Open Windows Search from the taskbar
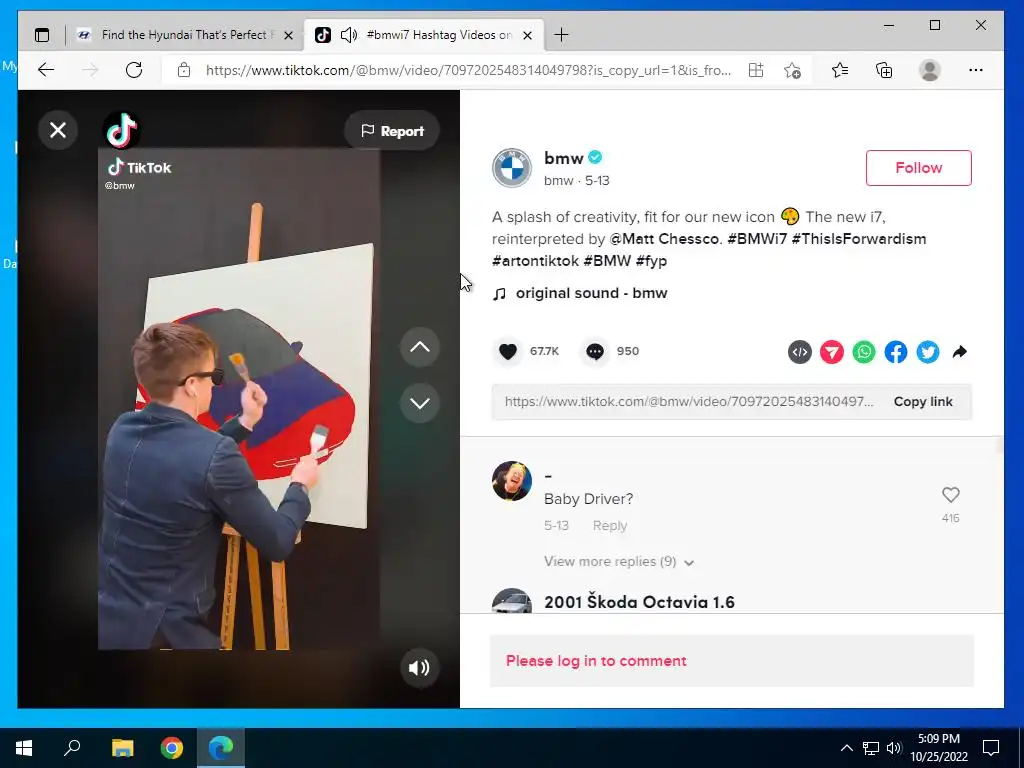The width and height of the screenshot is (1024, 768). point(72,748)
